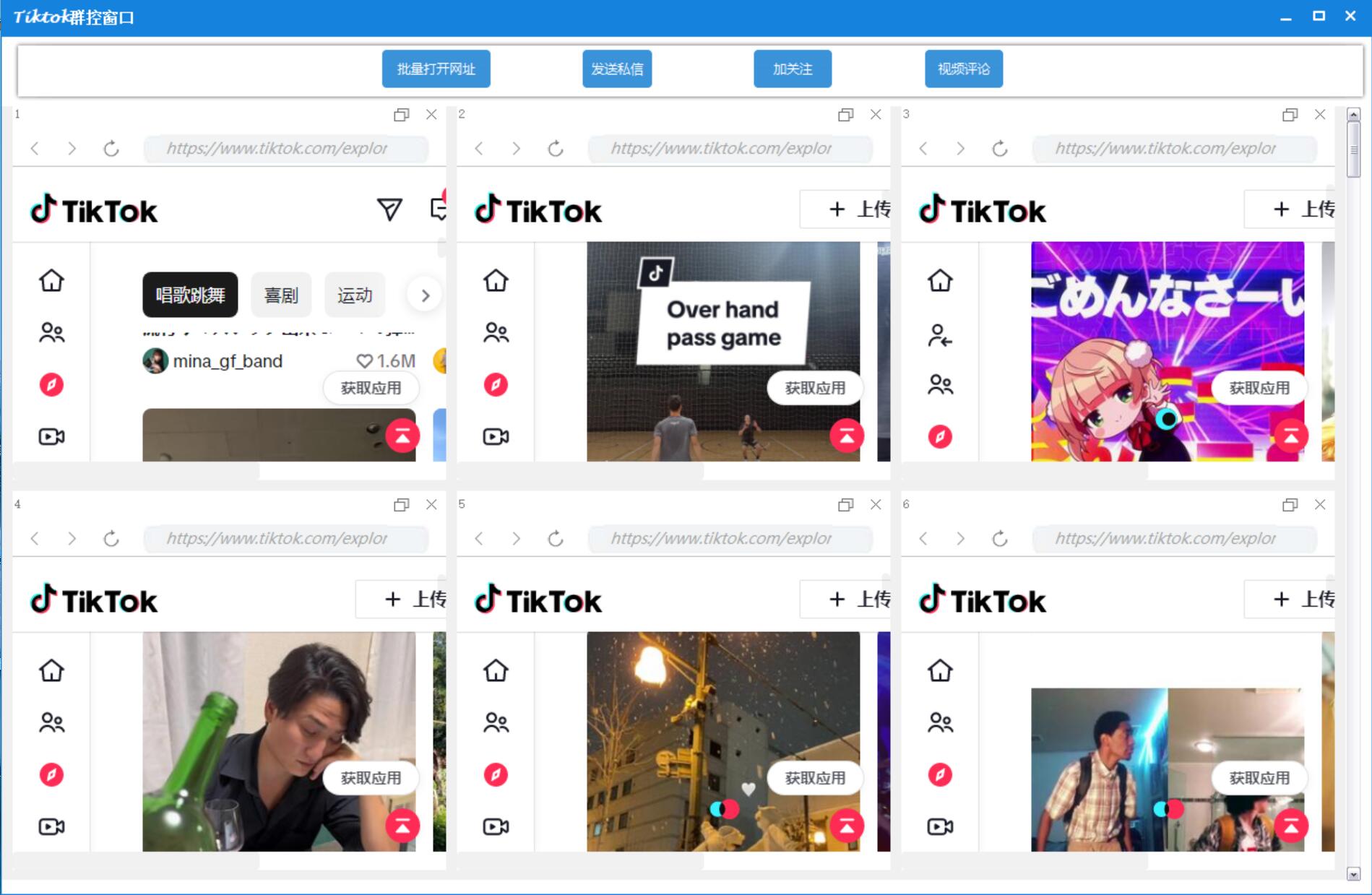The image size is (1372, 895).
Task: Open mina_gf_band's profile link
Action: pos(227,360)
